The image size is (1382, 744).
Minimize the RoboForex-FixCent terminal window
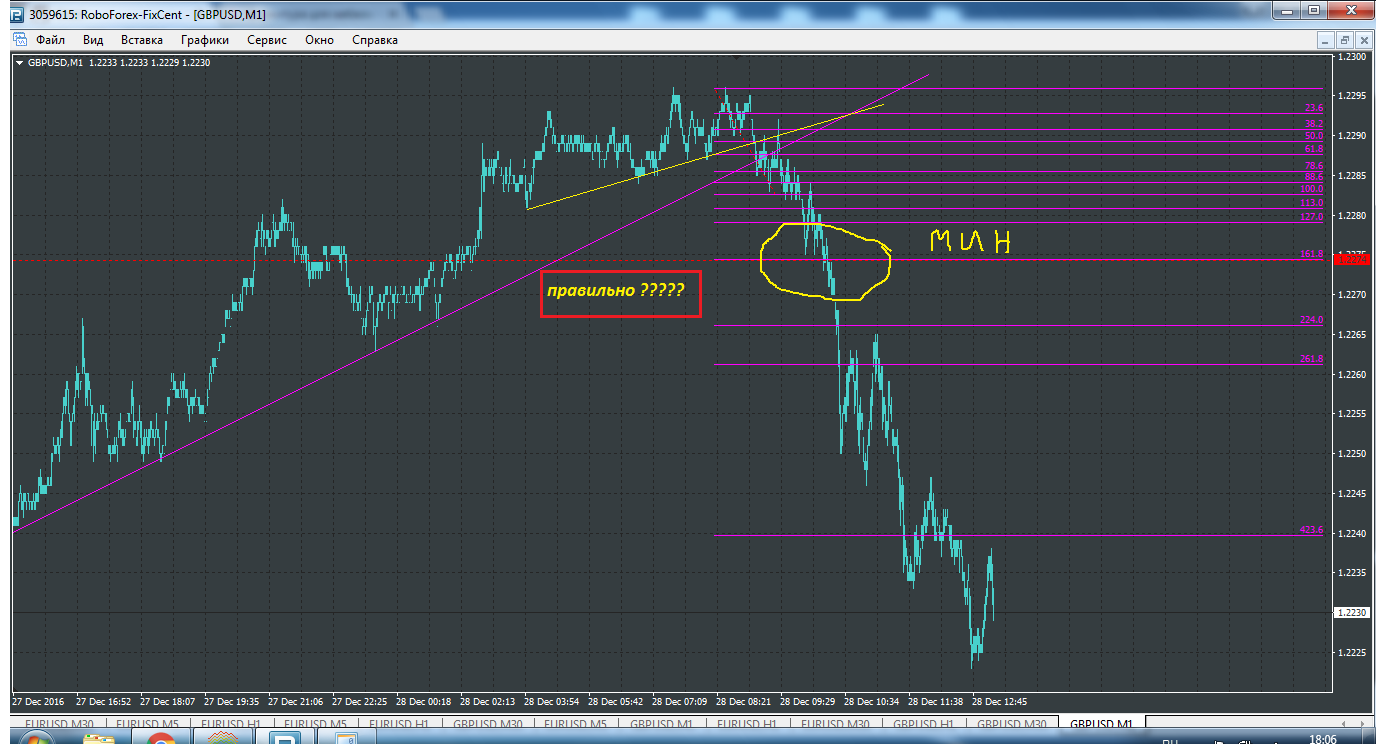coord(1288,12)
